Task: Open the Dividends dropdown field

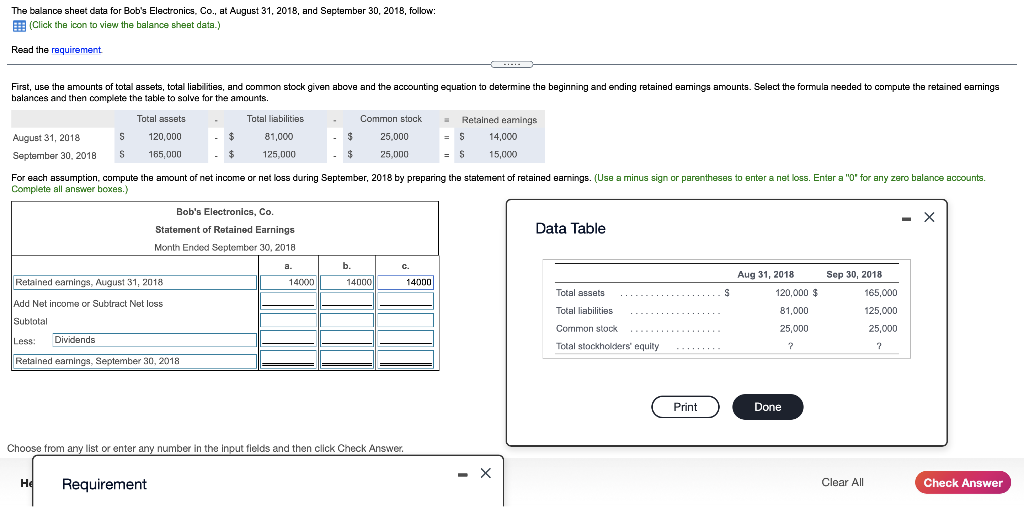Action: point(154,340)
